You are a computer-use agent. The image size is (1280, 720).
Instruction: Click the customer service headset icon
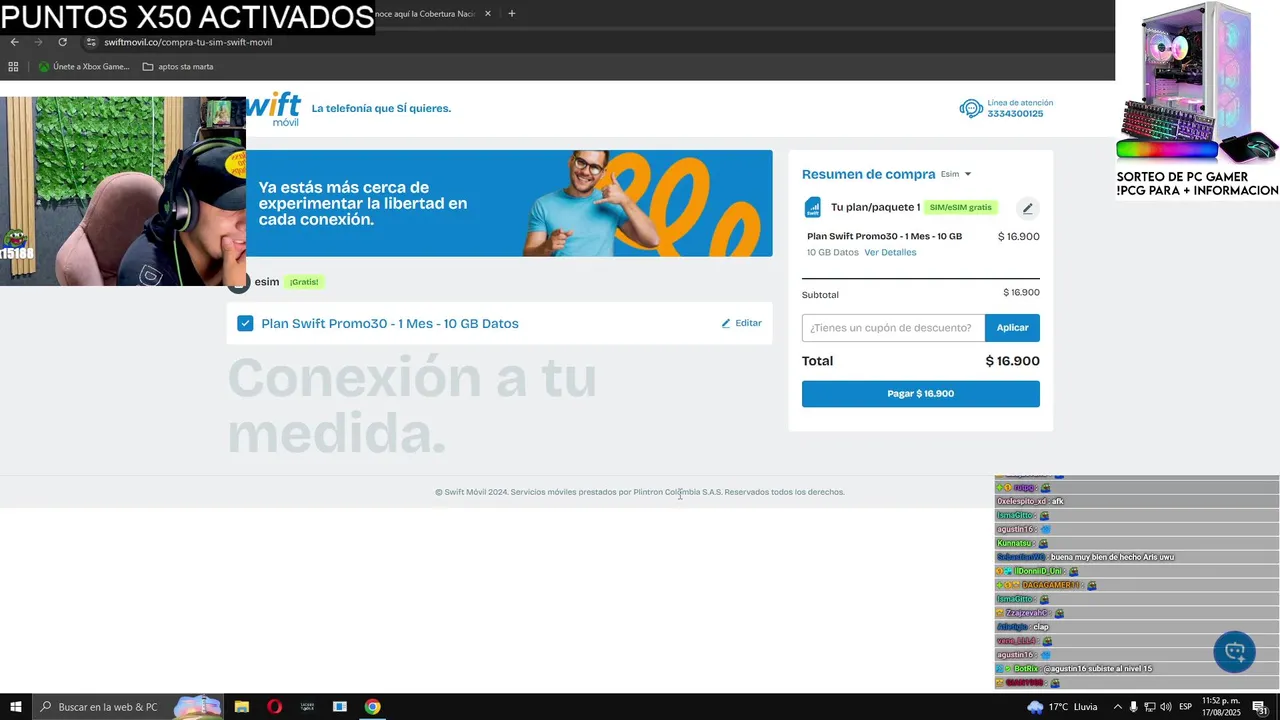coord(970,108)
